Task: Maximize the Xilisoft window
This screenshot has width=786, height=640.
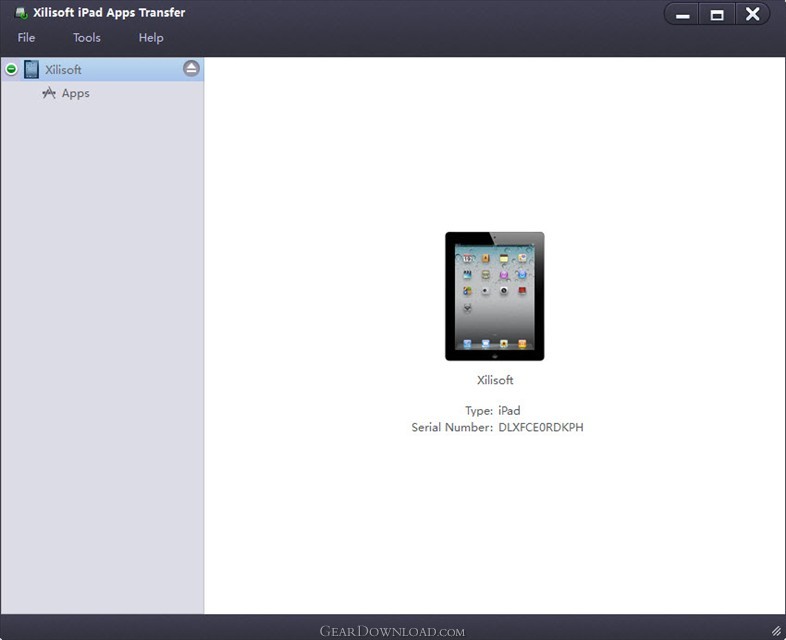Action: (x=717, y=15)
